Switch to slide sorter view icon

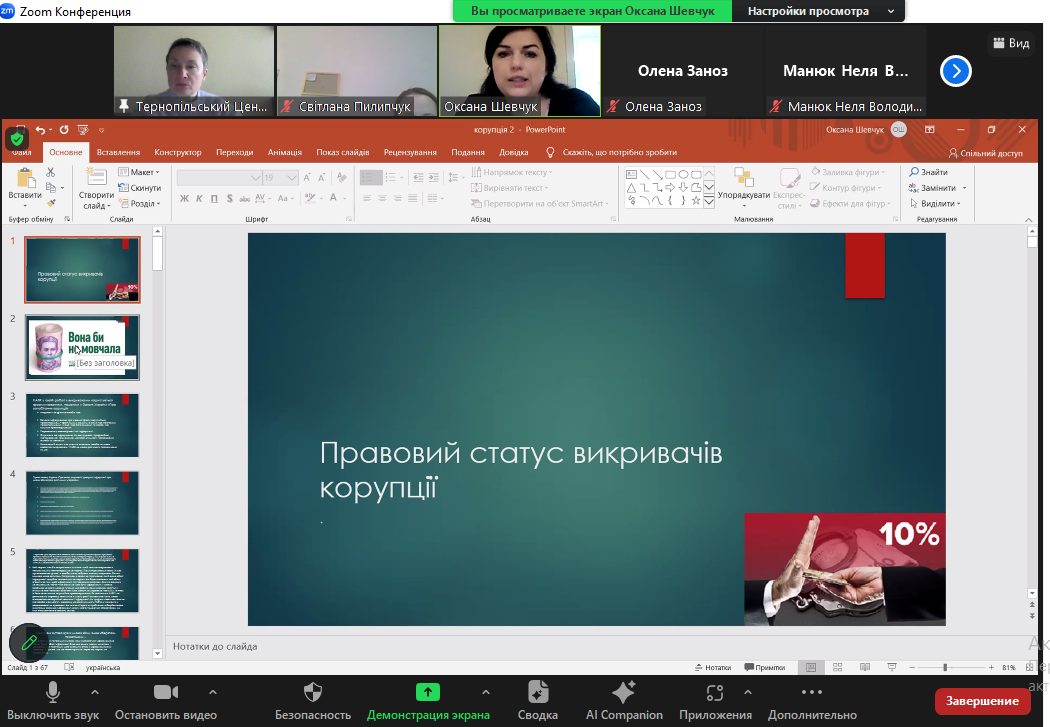pos(837,667)
